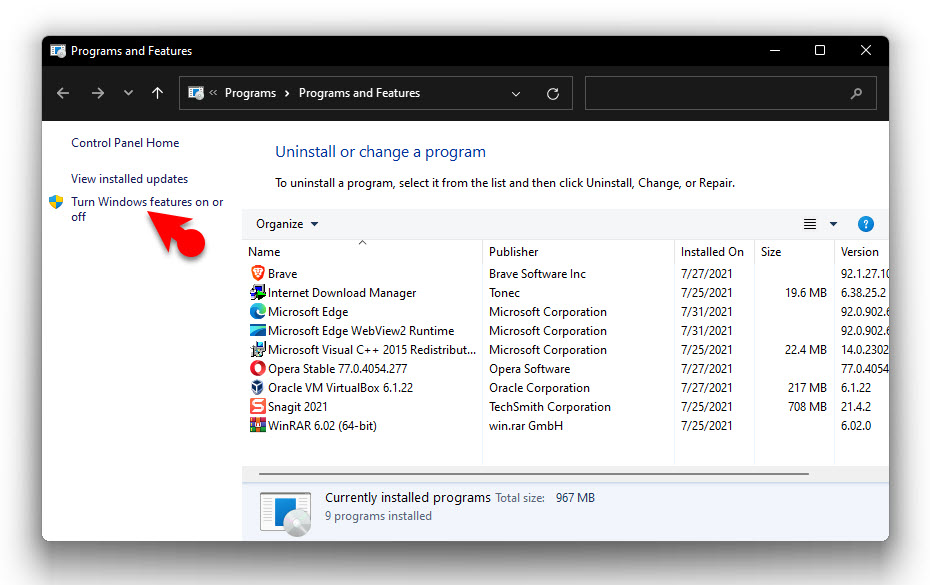Click the Internet Download Manager icon
930x585 pixels.
point(257,292)
